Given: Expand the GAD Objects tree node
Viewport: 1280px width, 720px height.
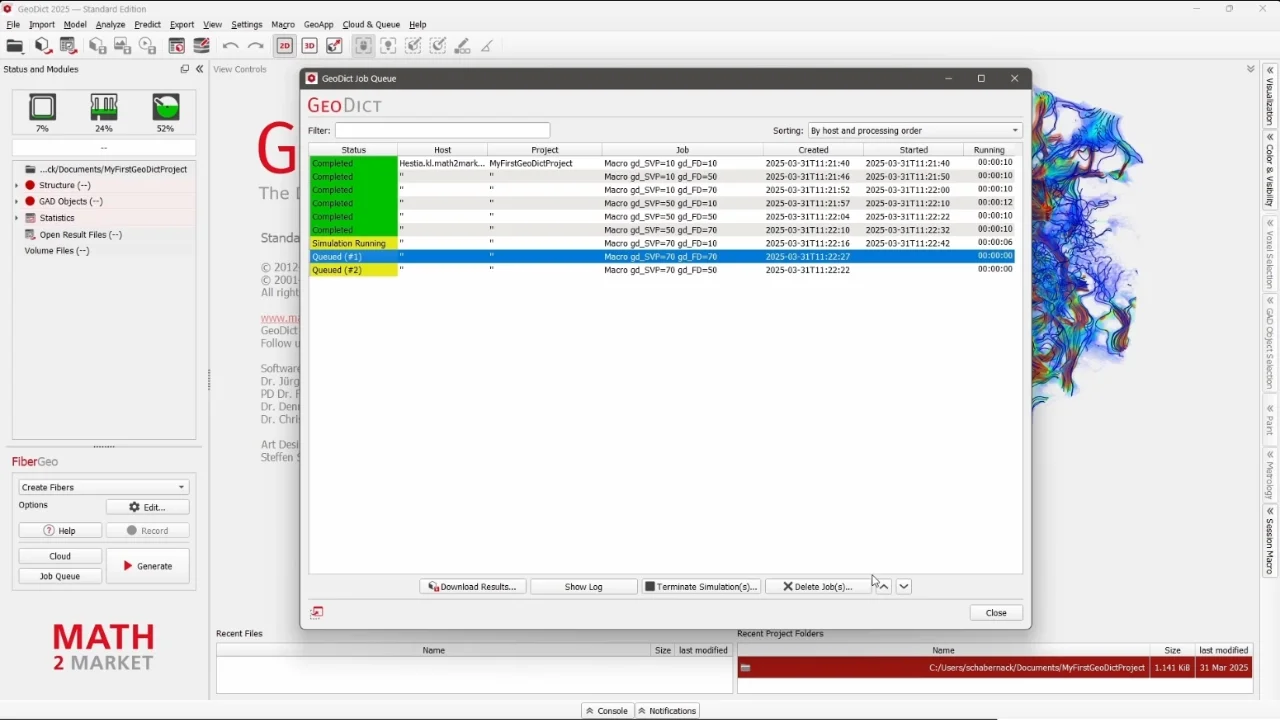Looking at the screenshot, I should [17, 201].
